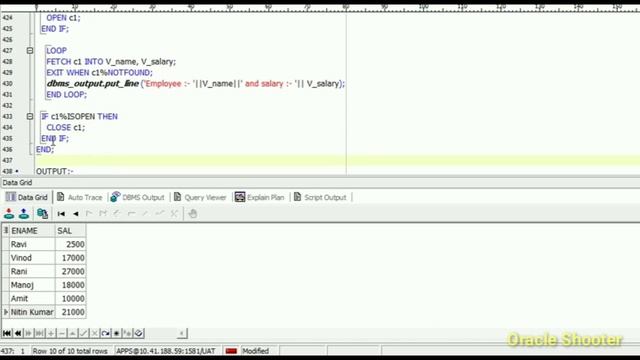Click line number 430 in the gutter
The height and width of the screenshot is (360, 640).
coord(7,84)
